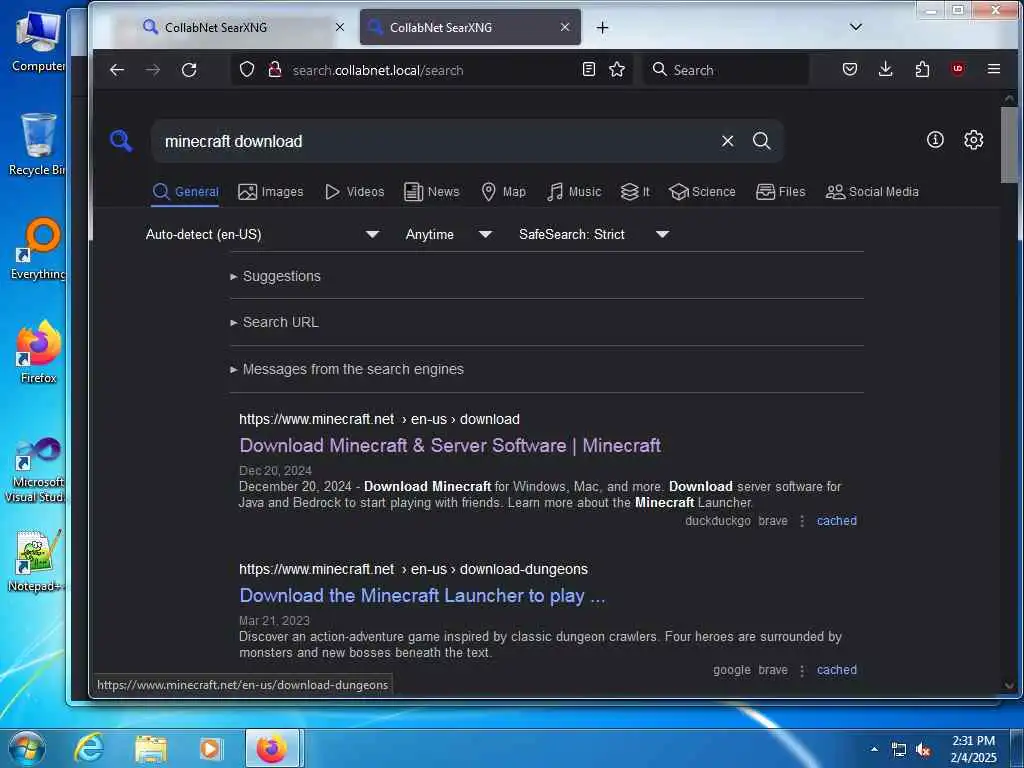Launch Internet Explorer from taskbar

[x=89, y=748]
